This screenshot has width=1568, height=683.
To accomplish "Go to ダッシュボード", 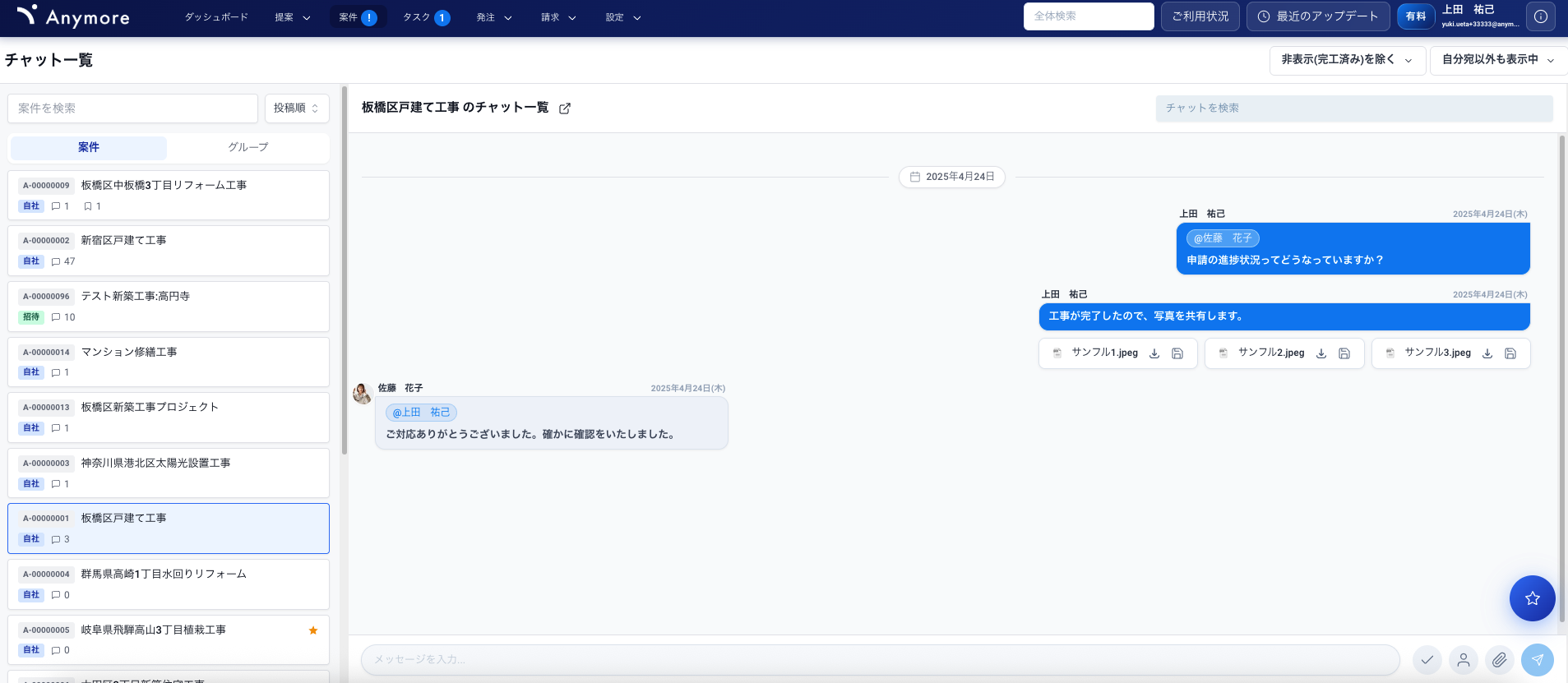I will click(x=216, y=17).
